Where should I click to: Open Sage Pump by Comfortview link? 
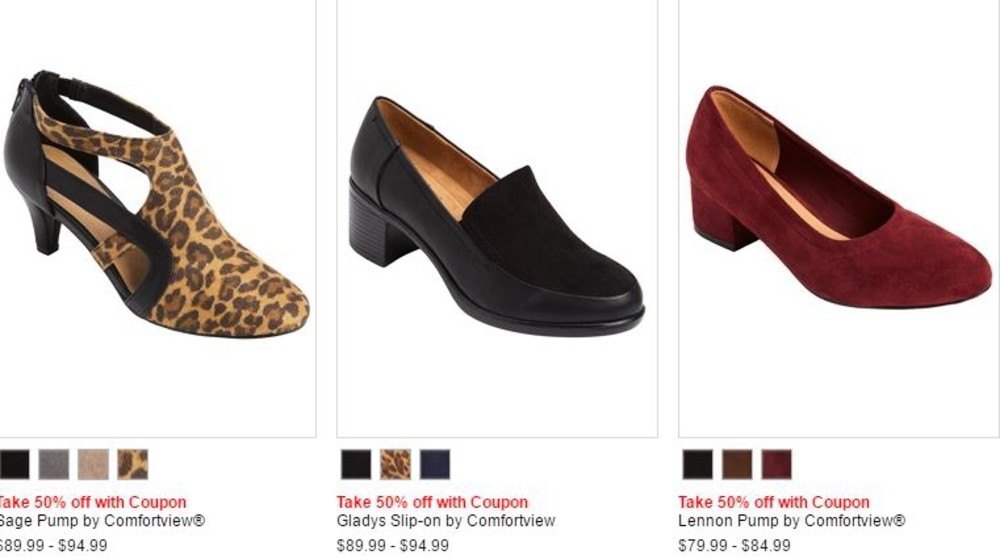click(x=102, y=521)
